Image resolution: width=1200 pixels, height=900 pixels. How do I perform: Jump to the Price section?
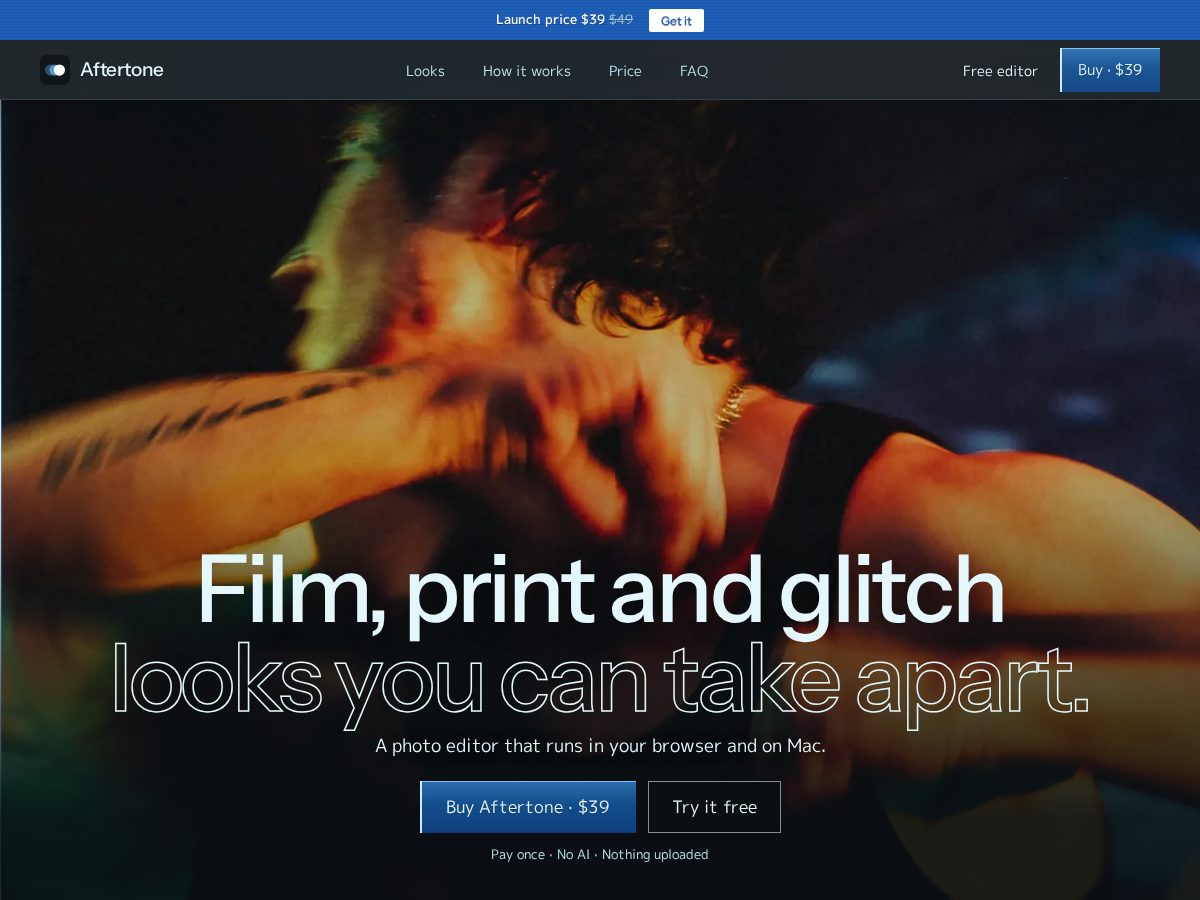(x=625, y=71)
